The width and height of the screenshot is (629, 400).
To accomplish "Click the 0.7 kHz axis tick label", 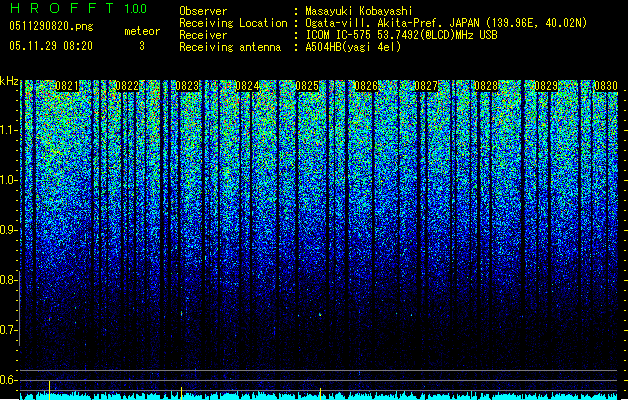I will pyautogui.click(x=8, y=330).
